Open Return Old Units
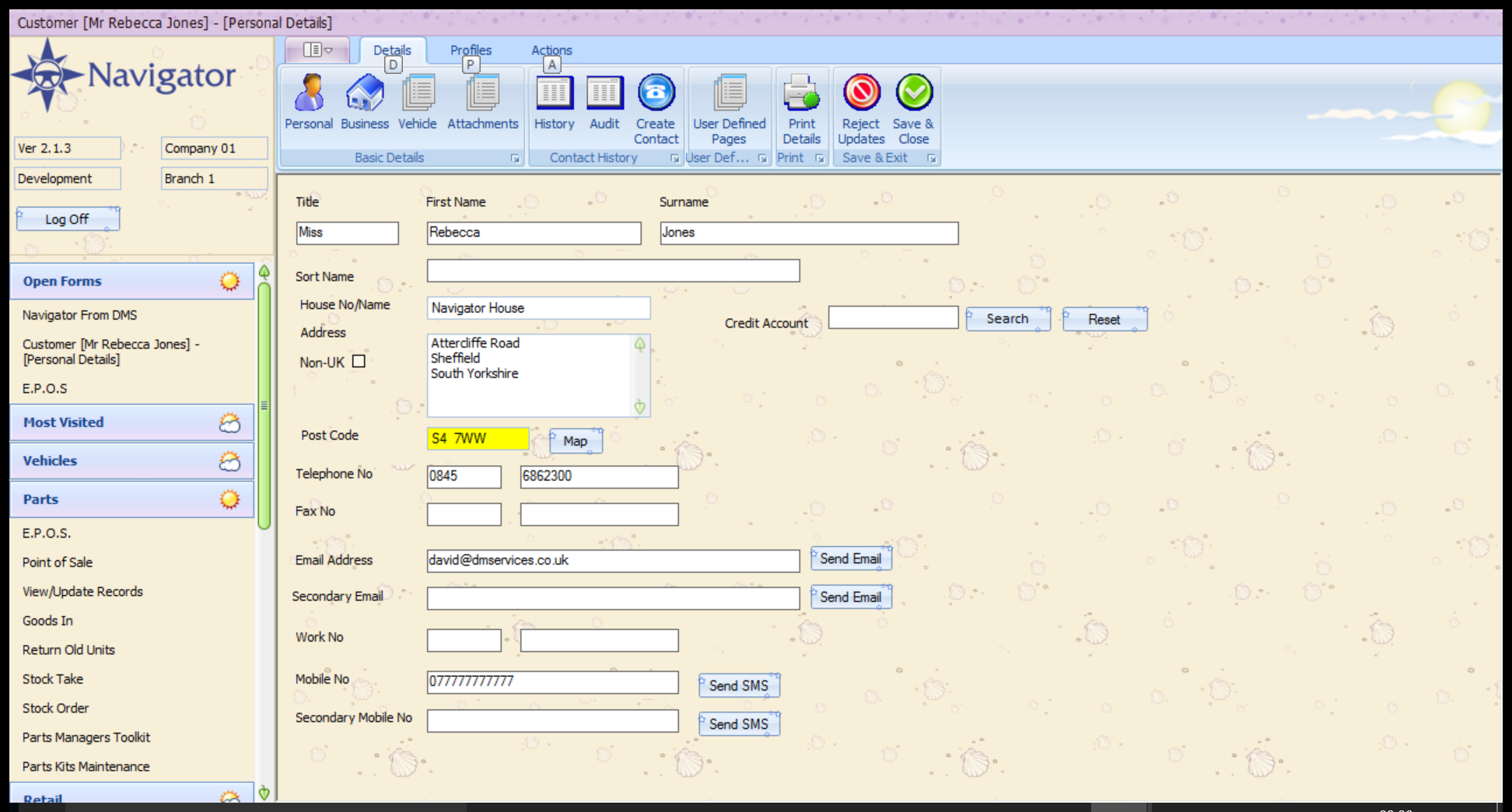 [x=68, y=650]
